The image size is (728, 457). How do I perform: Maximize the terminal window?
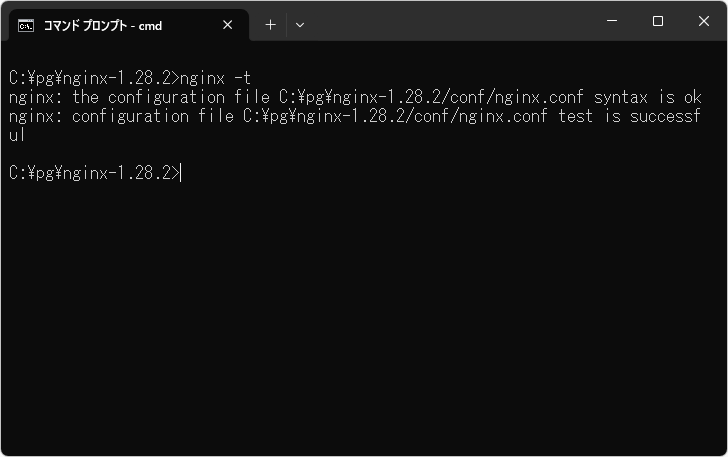658,21
